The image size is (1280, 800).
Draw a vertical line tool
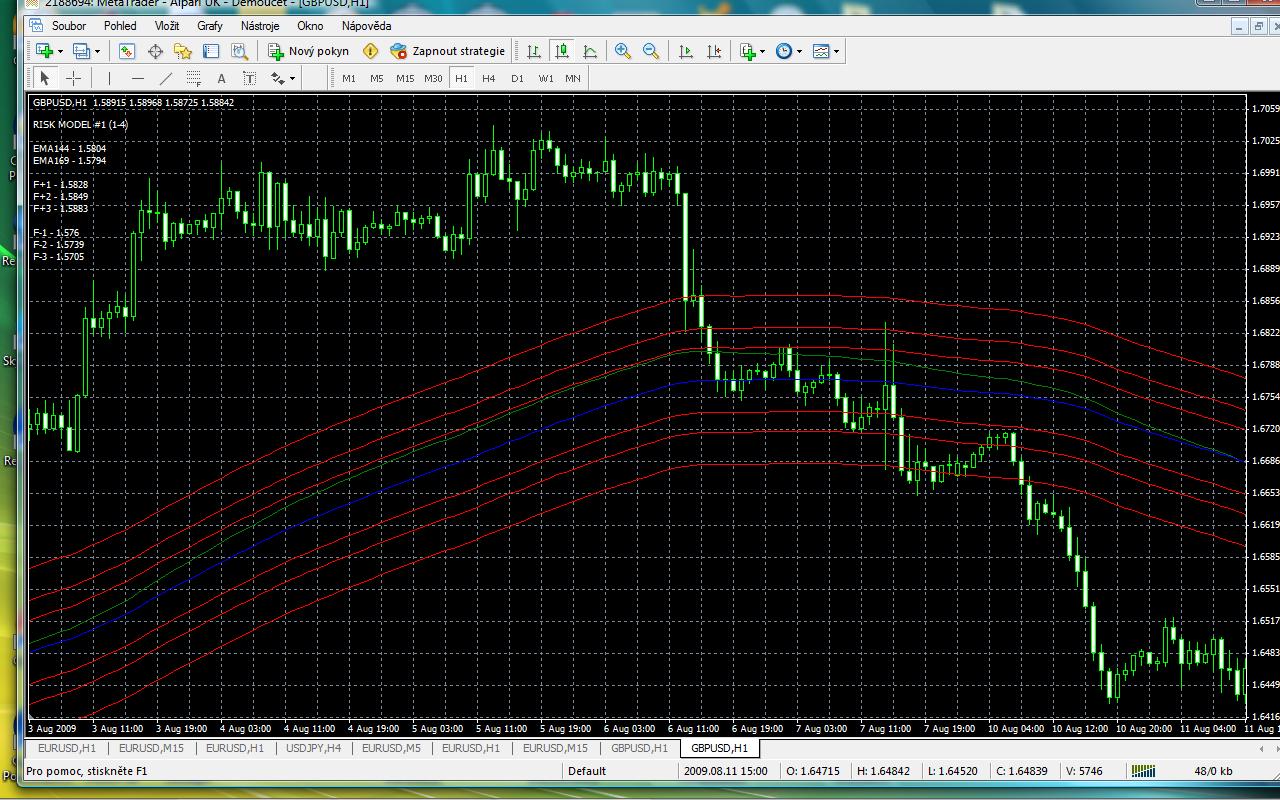[109, 78]
